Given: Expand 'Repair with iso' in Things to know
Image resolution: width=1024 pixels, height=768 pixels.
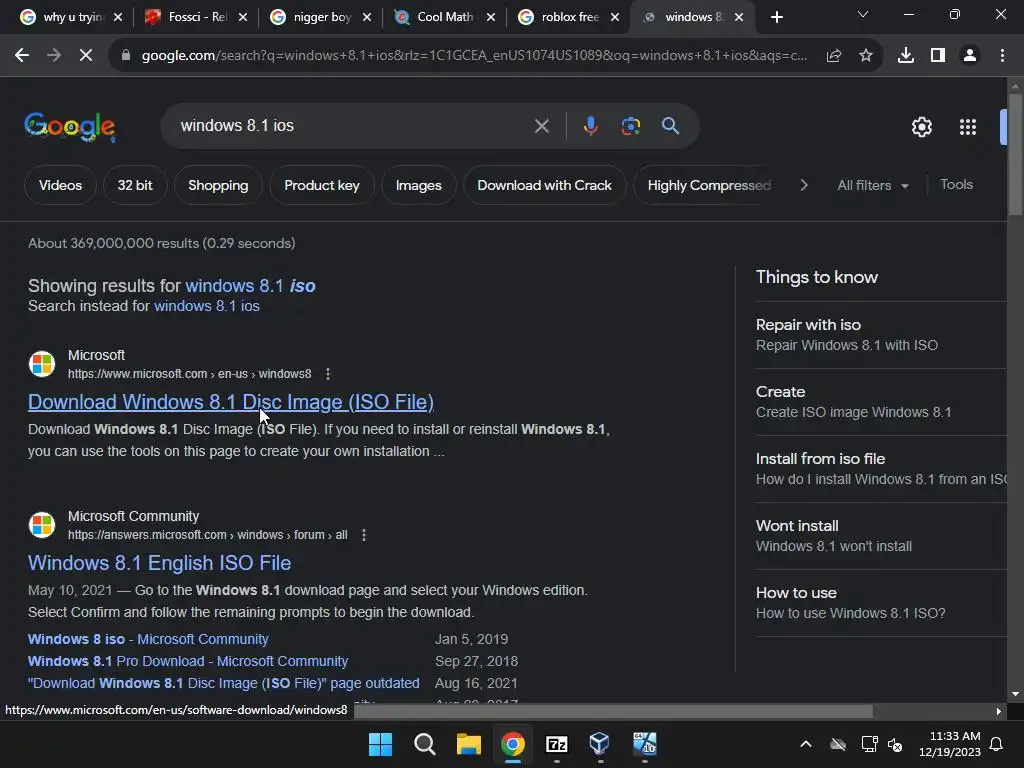Looking at the screenshot, I should click(881, 335).
